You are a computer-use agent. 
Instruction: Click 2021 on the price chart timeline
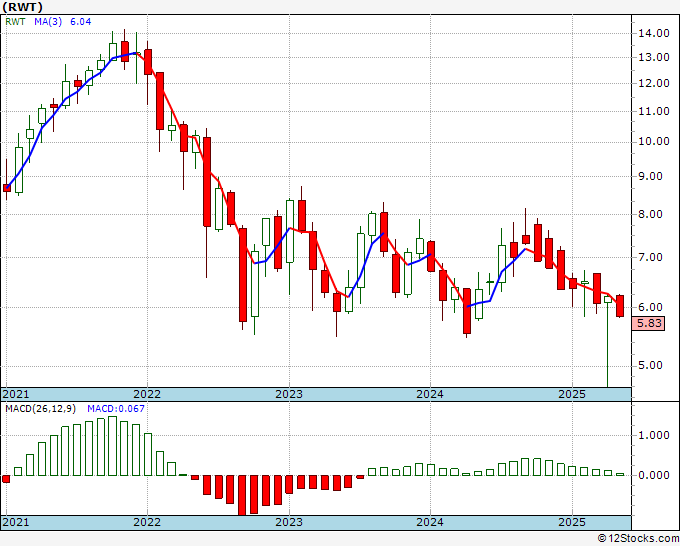point(16,394)
